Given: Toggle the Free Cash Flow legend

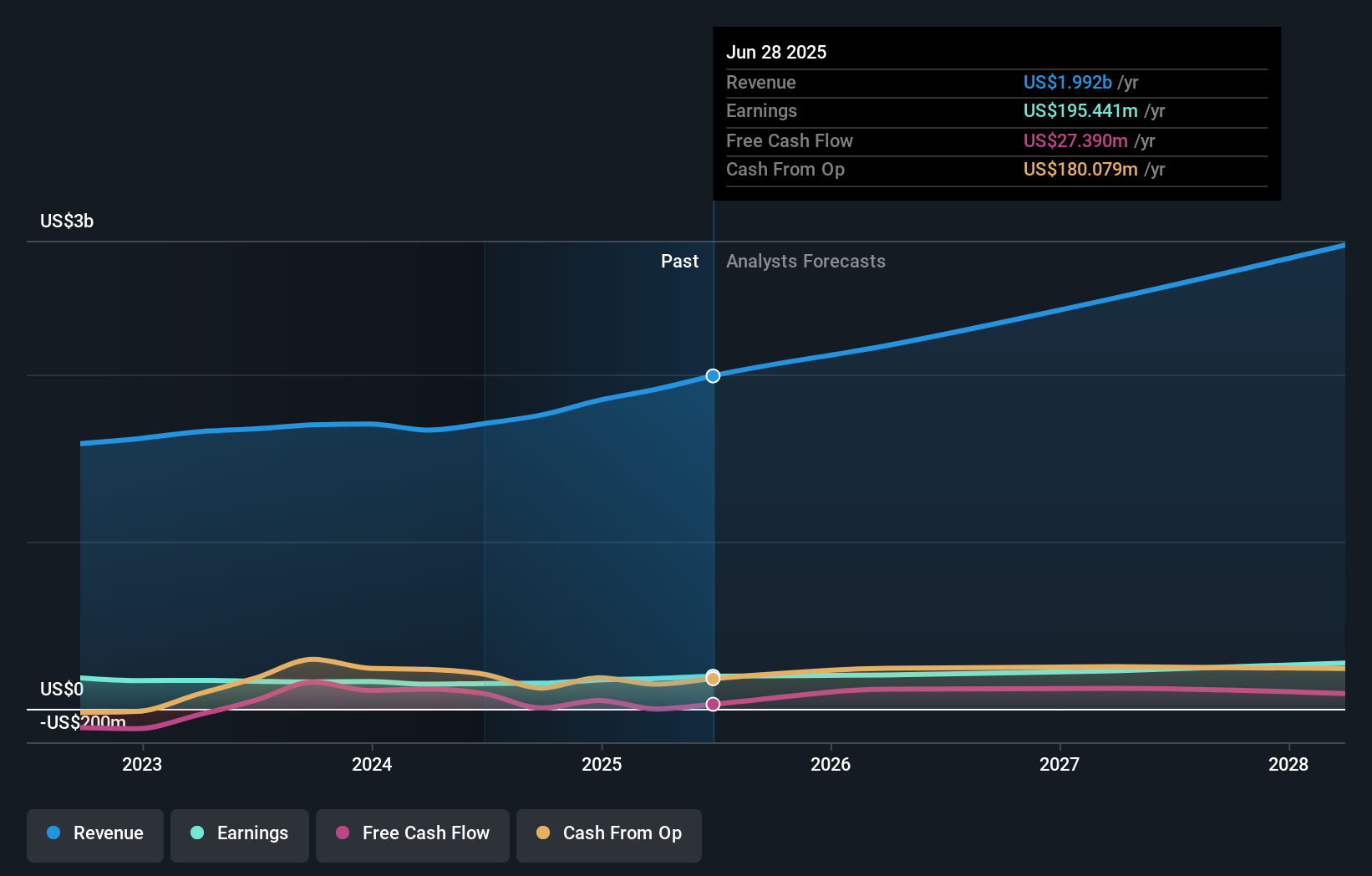Looking at the screenshot, I should pos(413,835).
